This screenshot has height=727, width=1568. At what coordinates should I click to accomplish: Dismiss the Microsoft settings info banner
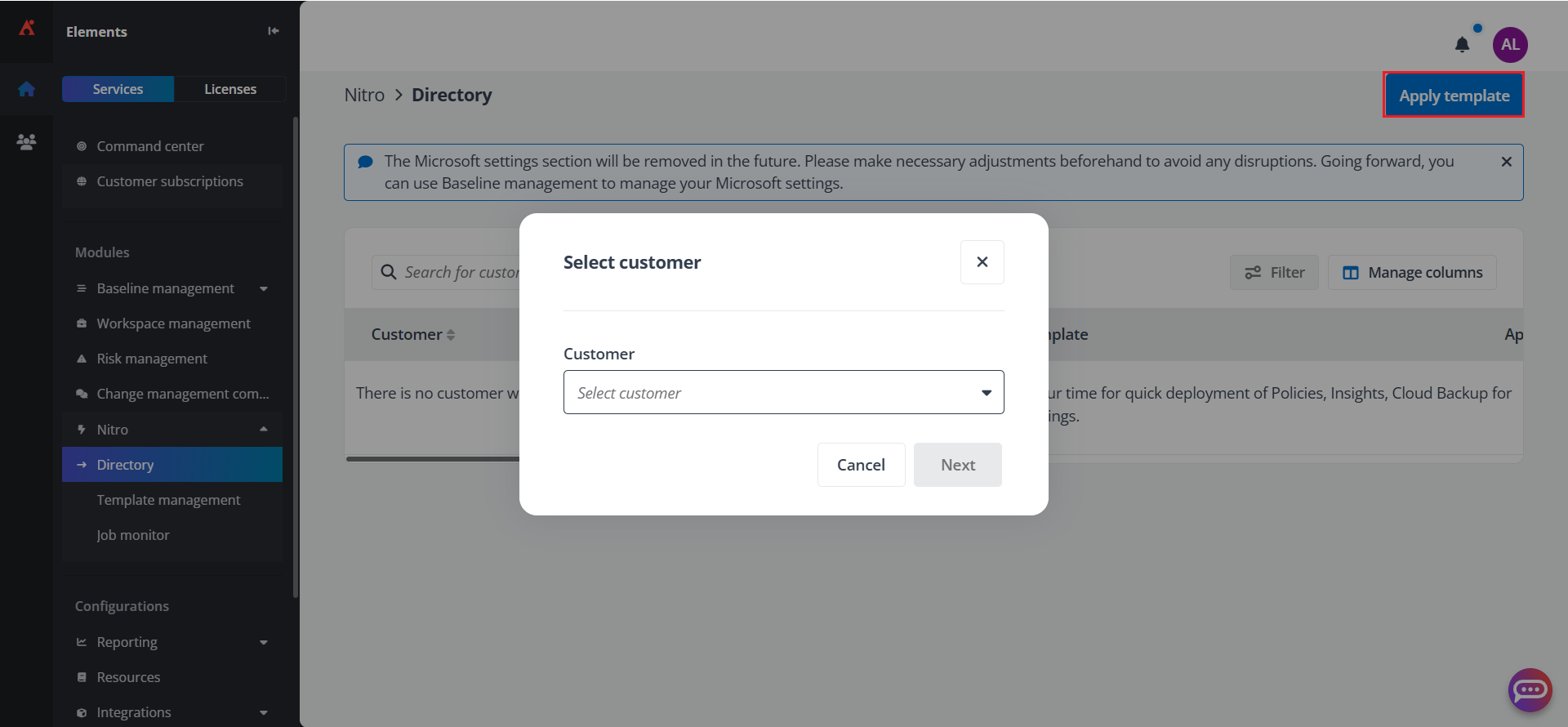[1506, 162]
